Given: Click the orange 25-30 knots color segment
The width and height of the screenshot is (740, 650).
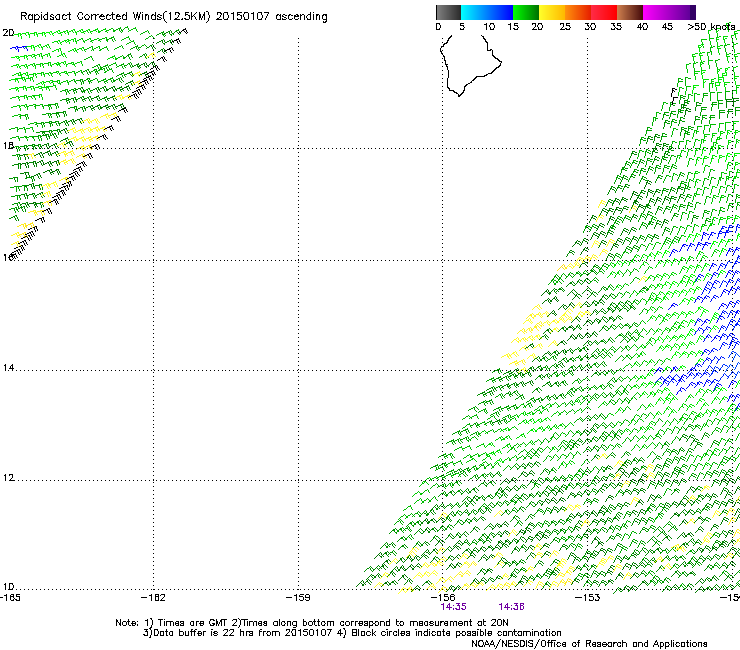Looking at the screenshot, I should point(578,12).
